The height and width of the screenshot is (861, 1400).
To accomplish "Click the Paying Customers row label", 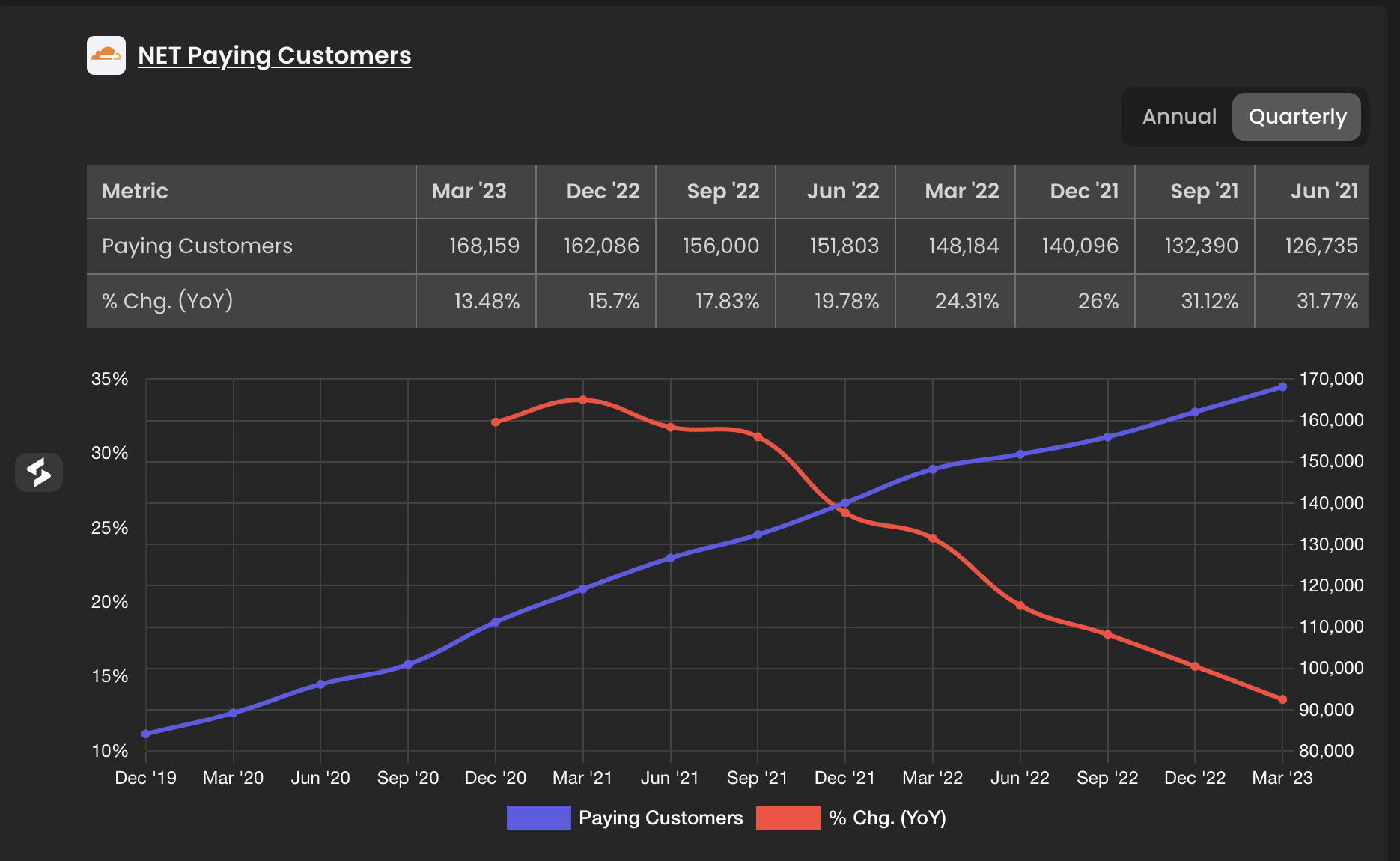I will coord(197,246).
